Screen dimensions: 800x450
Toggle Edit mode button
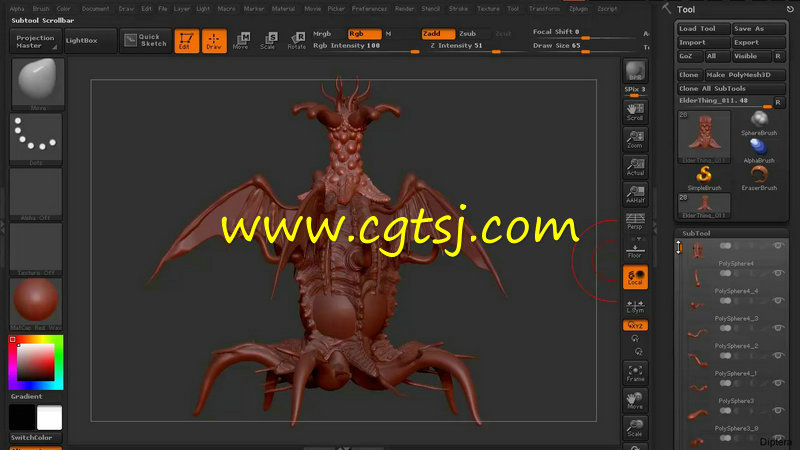click(x=186, y=41)
